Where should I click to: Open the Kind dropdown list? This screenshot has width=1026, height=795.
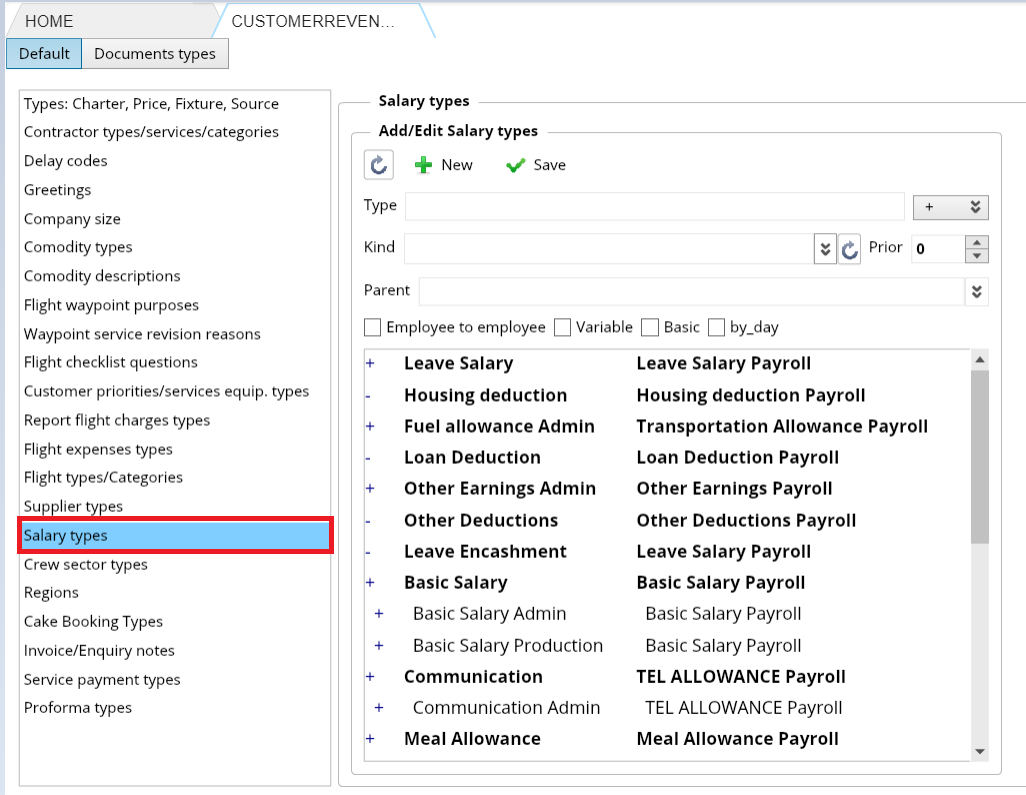pyautogui.click(x=825, y=249)
